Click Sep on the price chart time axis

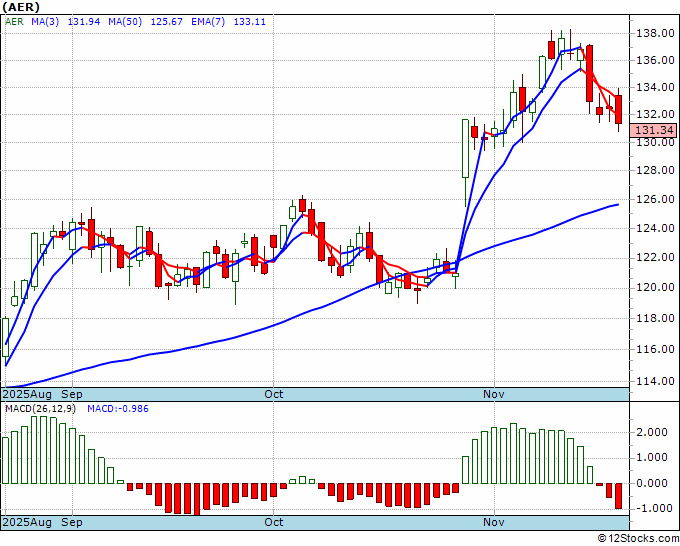[72, 394]
